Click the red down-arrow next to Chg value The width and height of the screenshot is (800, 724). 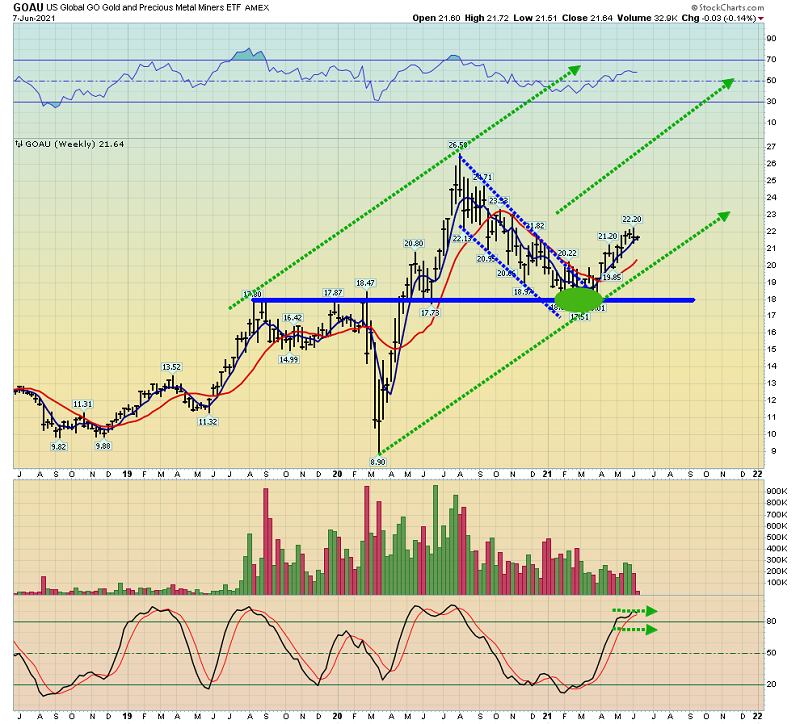pyautogui.click(x=761, y=19)
